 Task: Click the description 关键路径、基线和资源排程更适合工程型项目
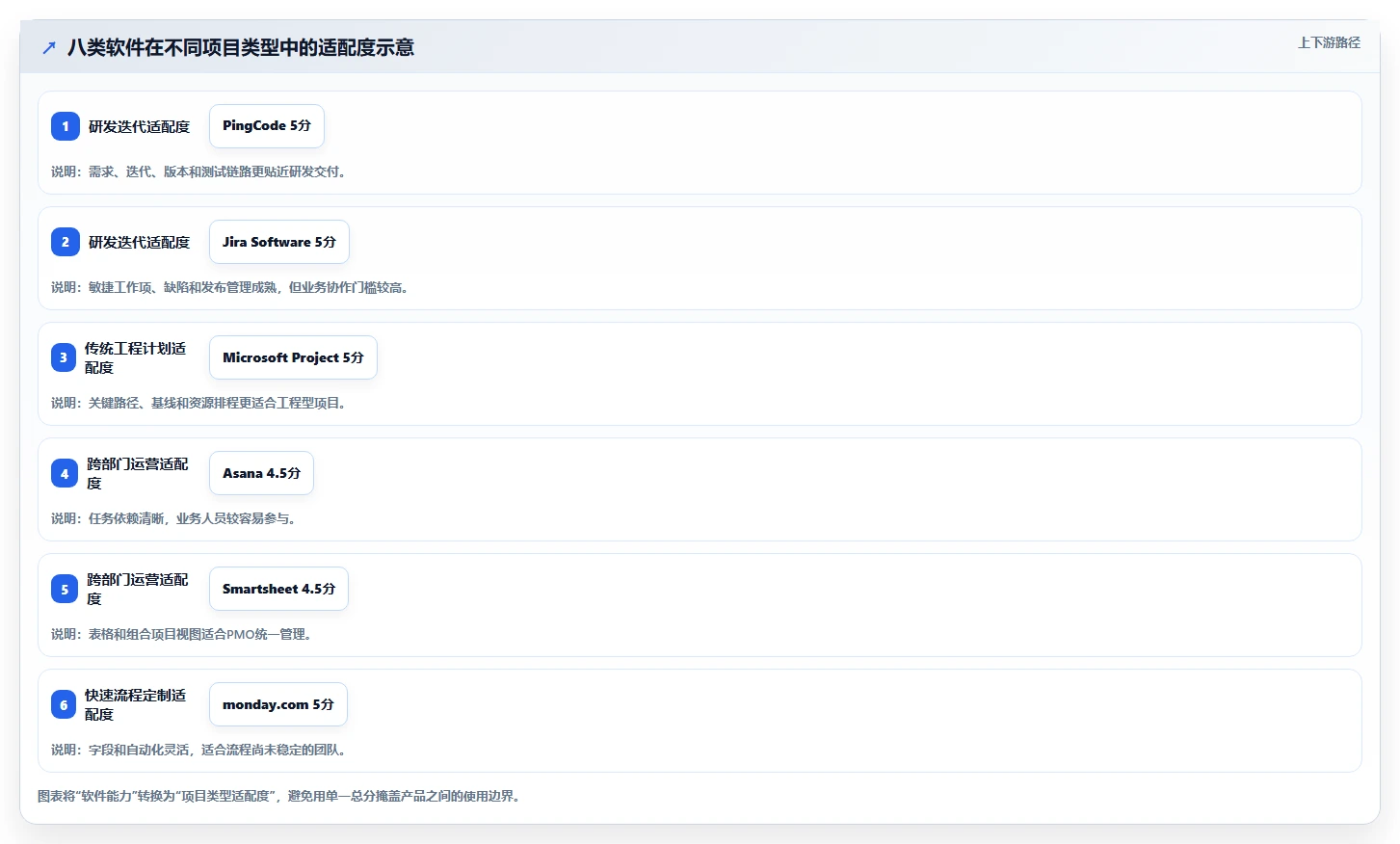click(198, 403)
